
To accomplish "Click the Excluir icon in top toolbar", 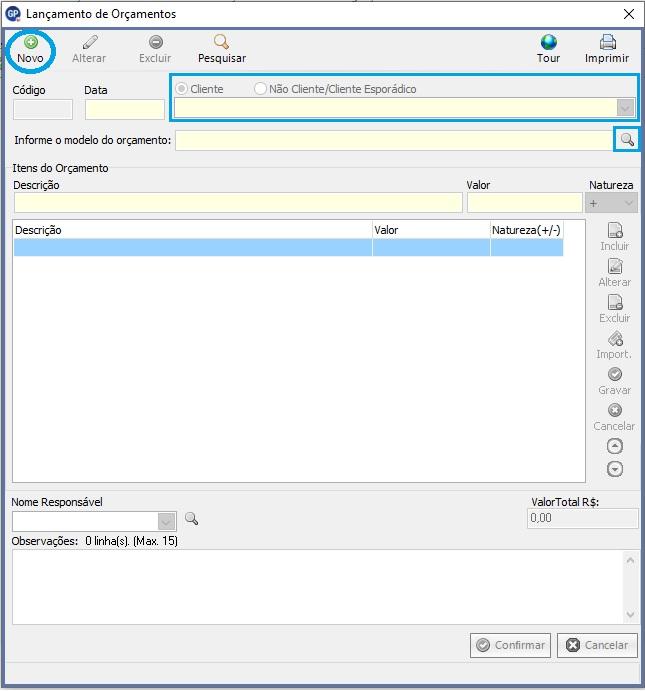I will pyautogui.click(x=156, y=42).
